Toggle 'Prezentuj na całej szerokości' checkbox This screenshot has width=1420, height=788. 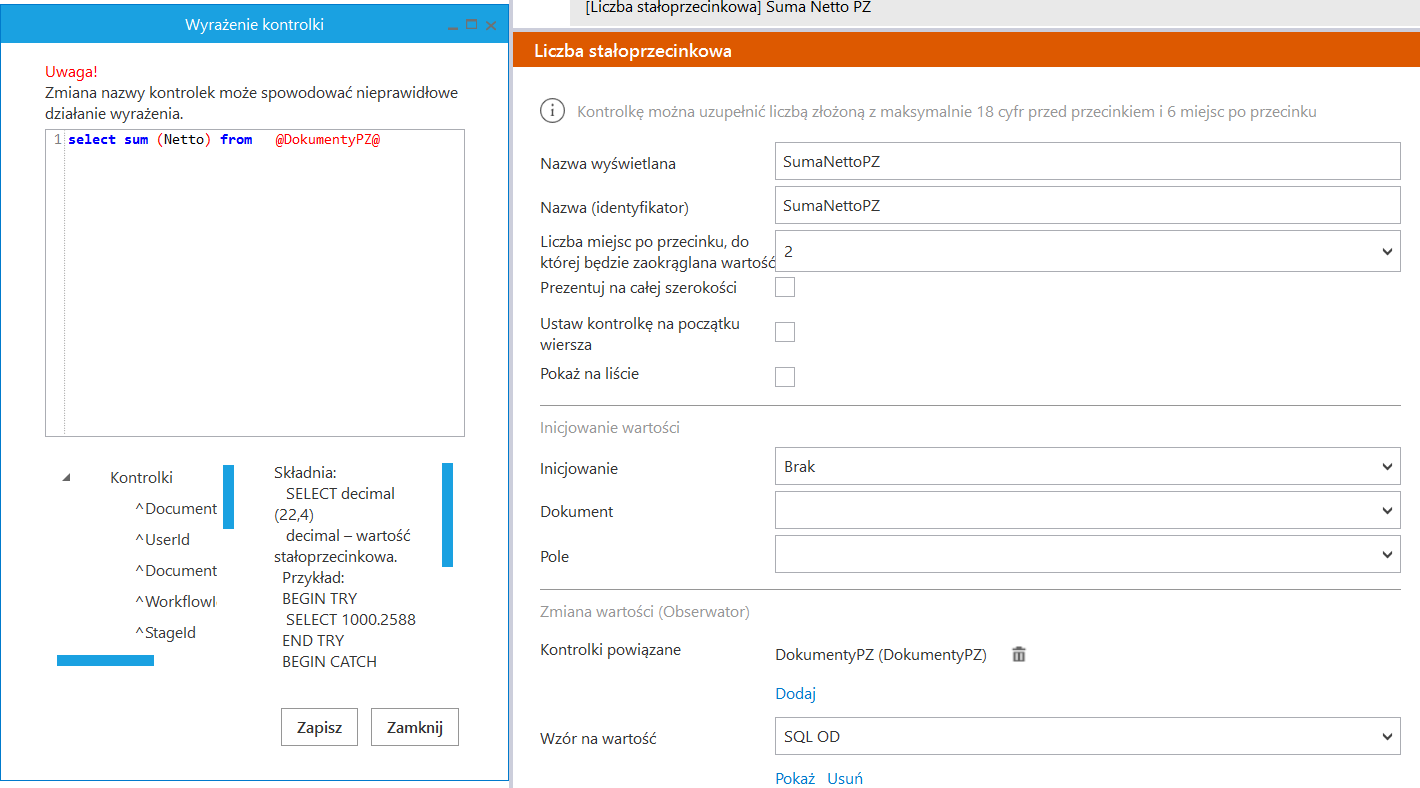click(785, 288)
